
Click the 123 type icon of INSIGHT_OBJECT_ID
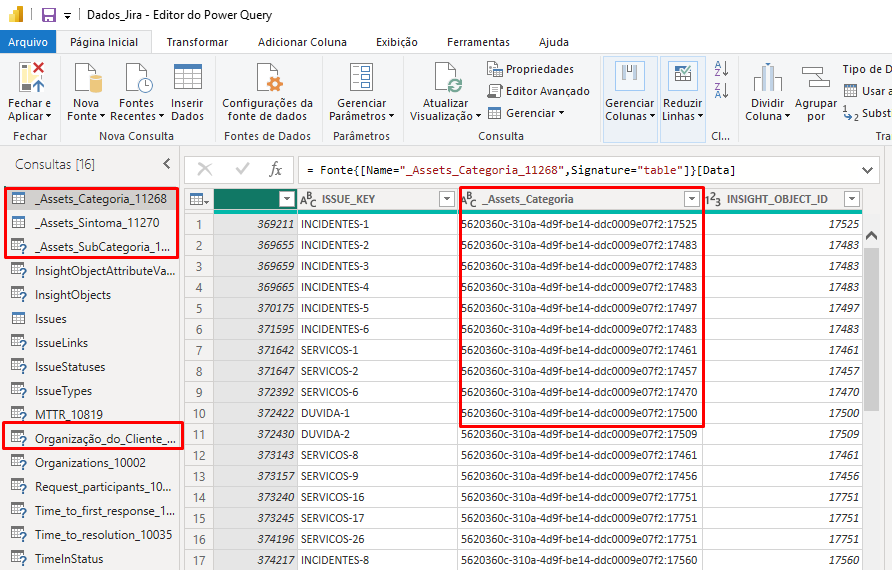[713, 199]
